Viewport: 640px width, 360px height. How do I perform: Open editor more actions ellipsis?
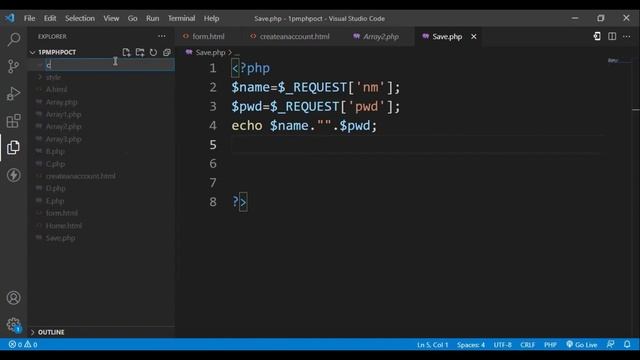pos(627,36)
